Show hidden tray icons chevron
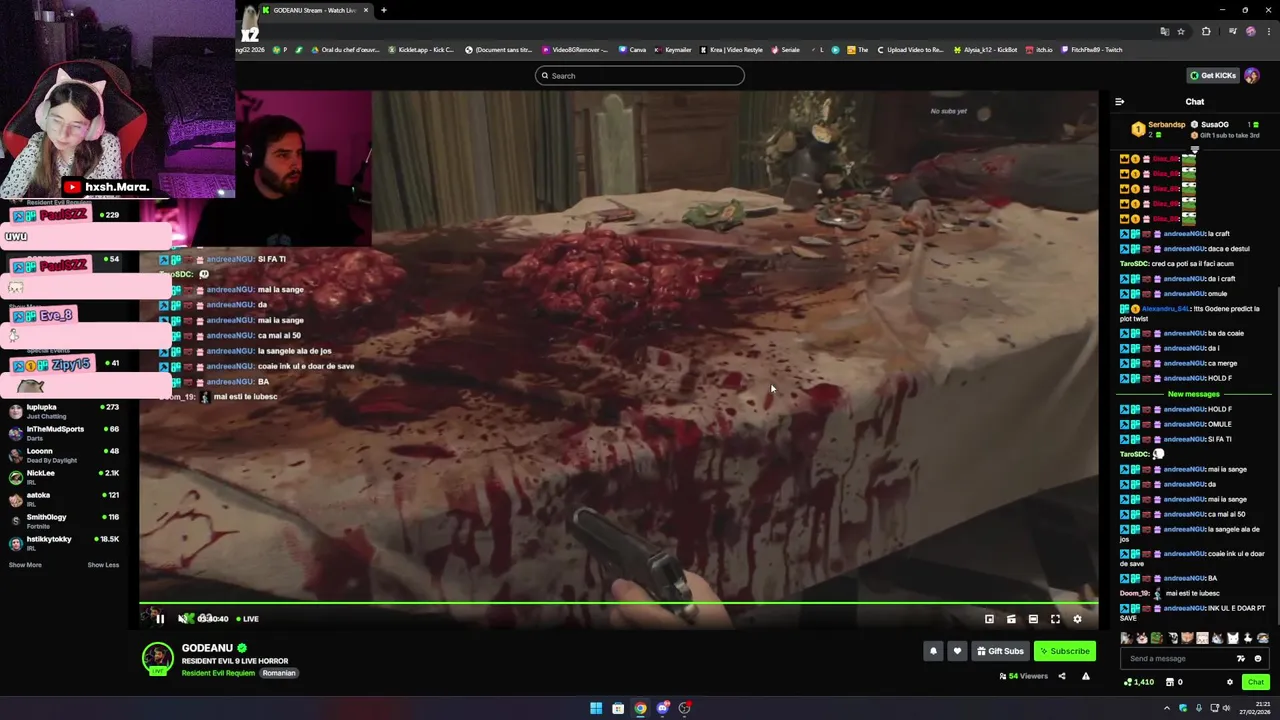 (x=1166, y=708)
